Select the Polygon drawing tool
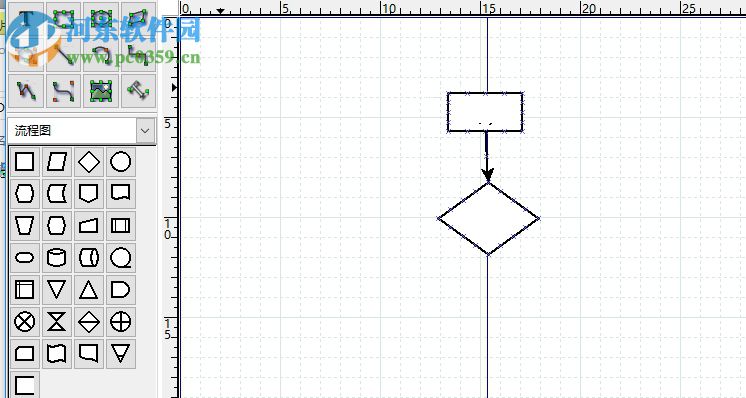 tap(138, 19)
